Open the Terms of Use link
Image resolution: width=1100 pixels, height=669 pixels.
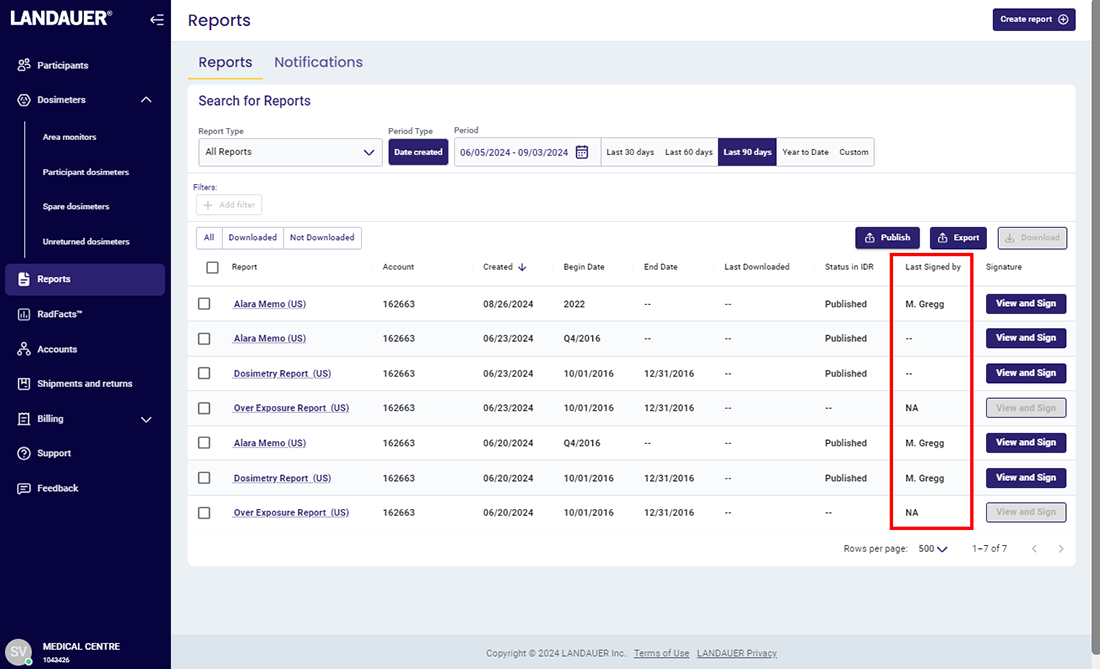661,653
